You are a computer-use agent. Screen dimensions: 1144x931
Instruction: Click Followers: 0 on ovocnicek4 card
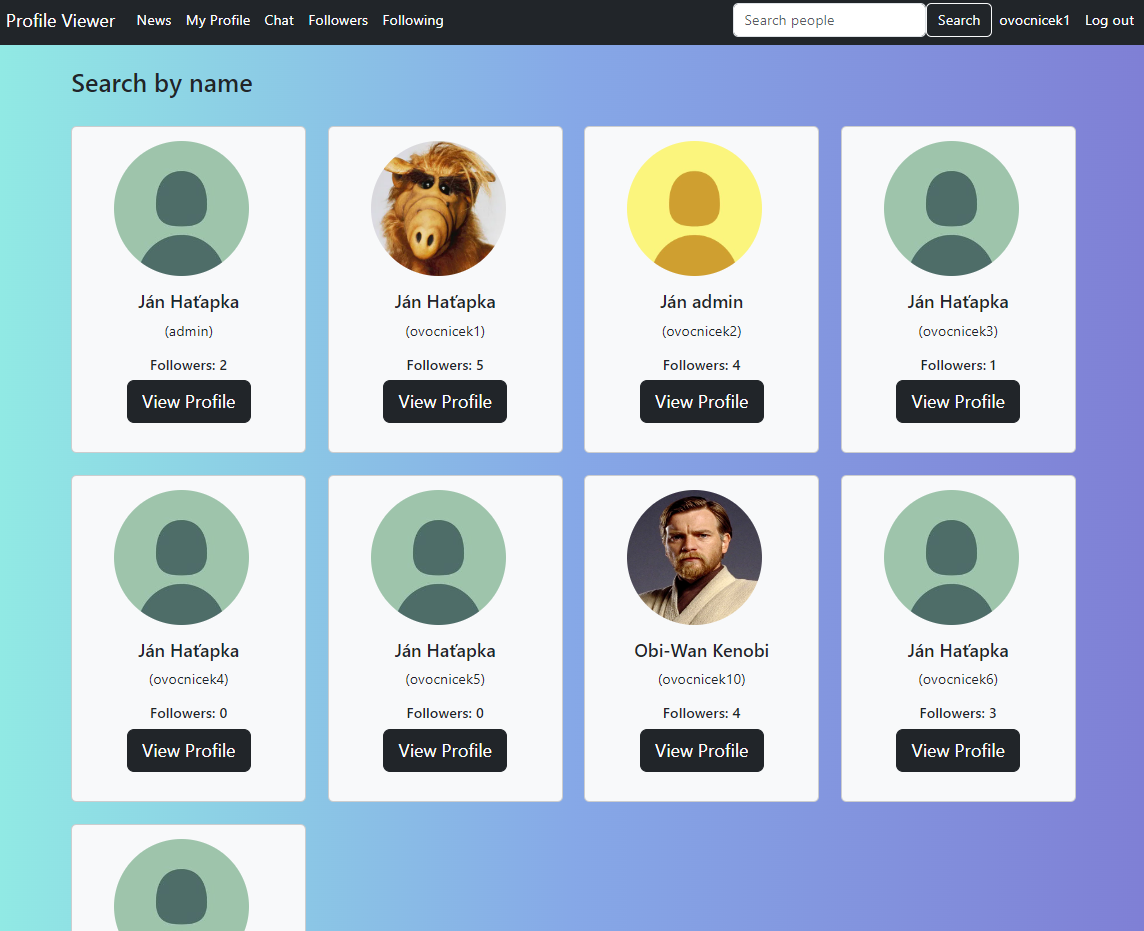pos(189,713)
